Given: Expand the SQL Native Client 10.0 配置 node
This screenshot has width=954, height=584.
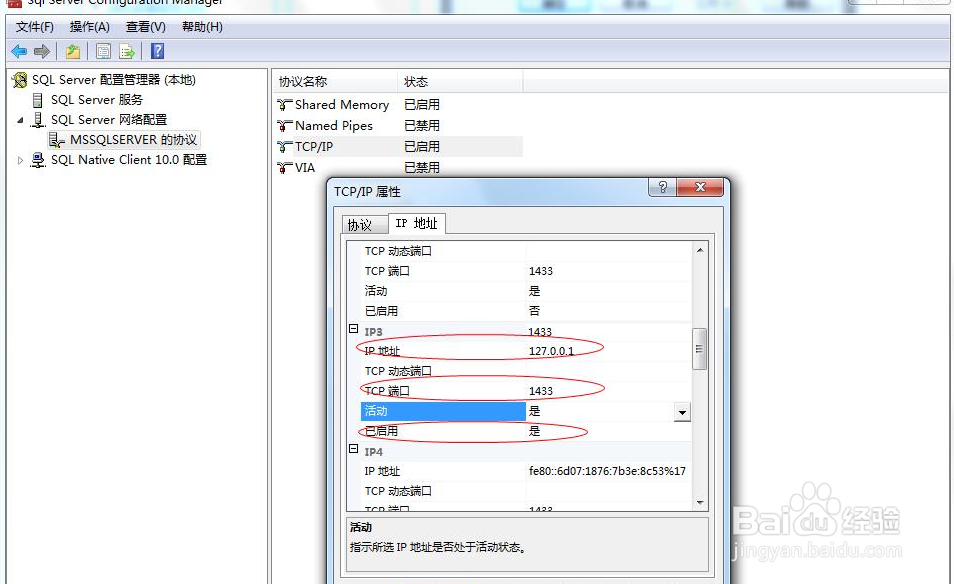Looking at the screenshot, I should (20, 161).
